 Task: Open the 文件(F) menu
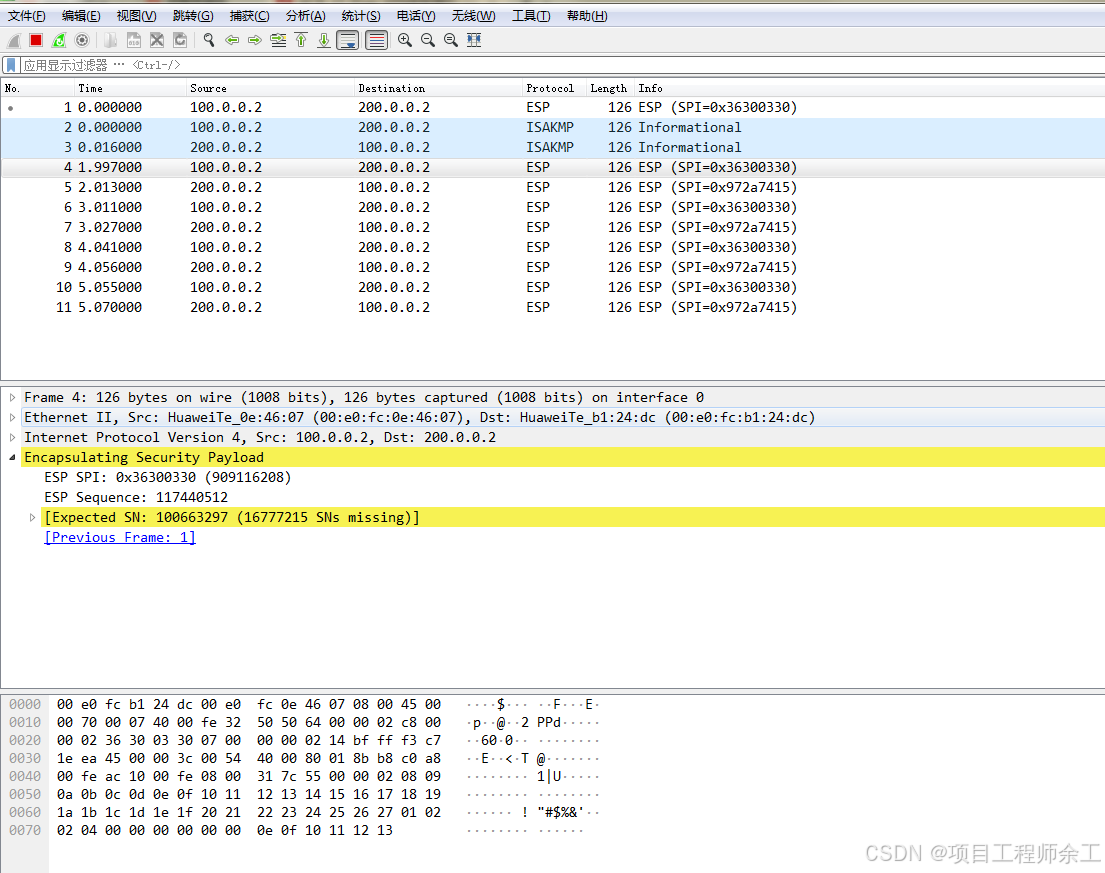pos(27,16)
